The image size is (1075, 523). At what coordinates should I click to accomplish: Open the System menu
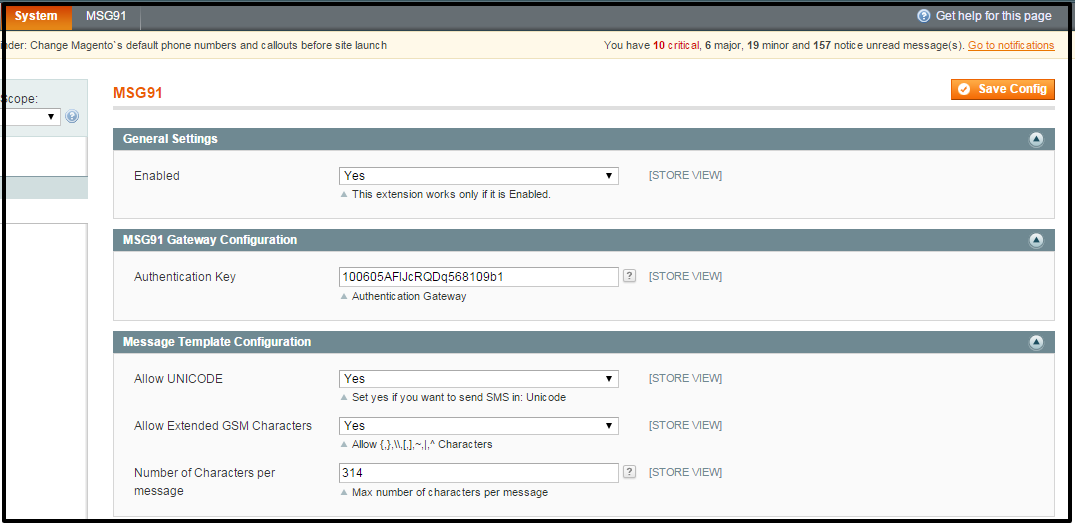click(x=36, y=16)
